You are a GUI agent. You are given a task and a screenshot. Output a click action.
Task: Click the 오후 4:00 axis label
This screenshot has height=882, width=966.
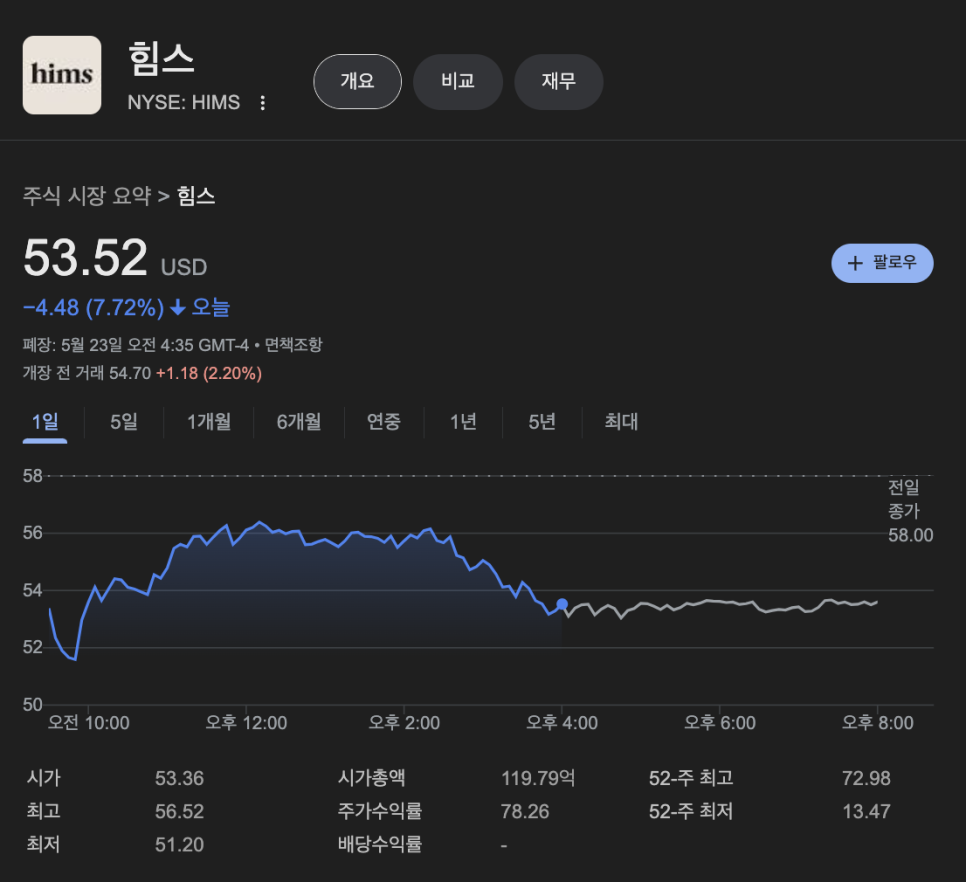pyautogui.click(x=562, y=722)
